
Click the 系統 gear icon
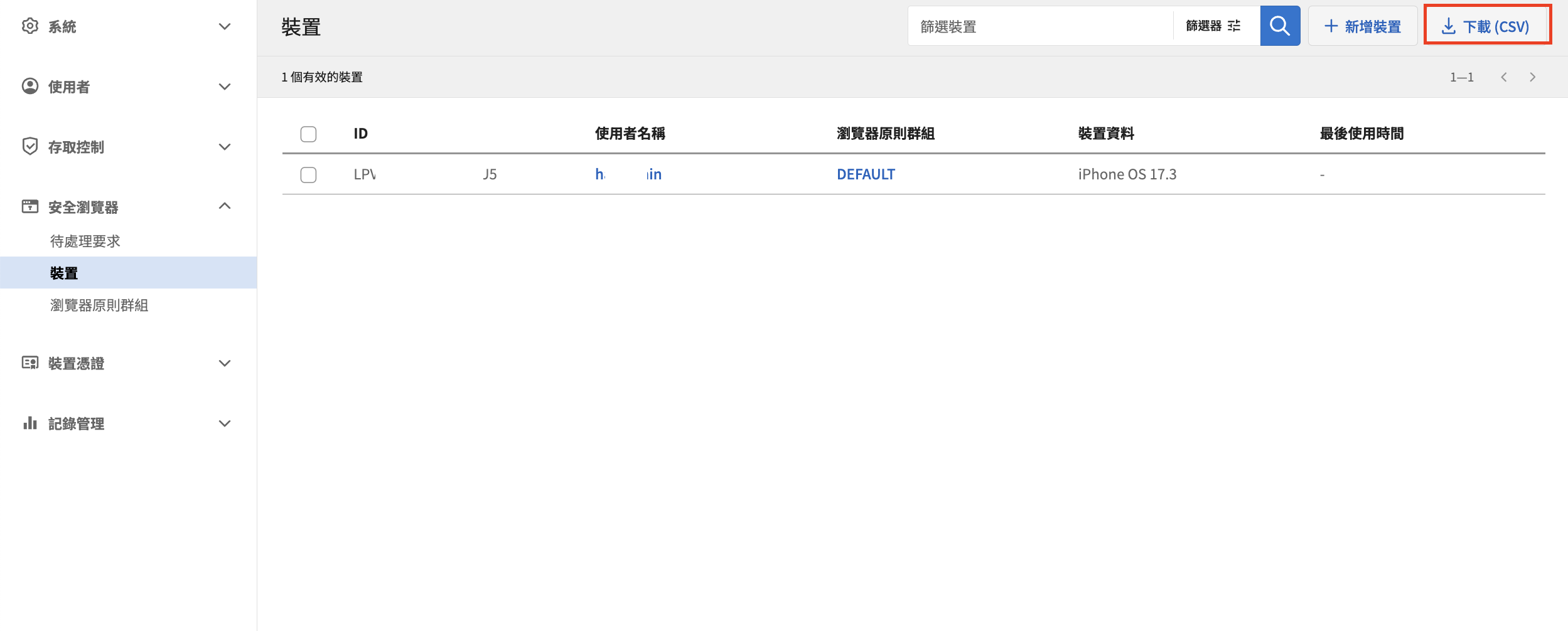pyautogui.click(x=30, y=26)
